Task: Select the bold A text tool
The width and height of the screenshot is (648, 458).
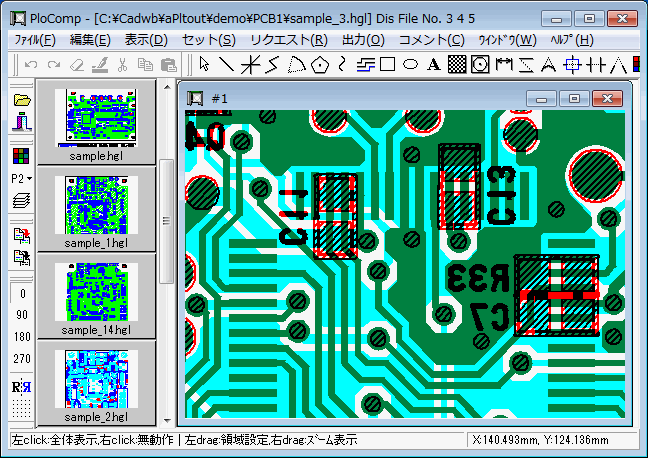Action: pyautogui.click(x=434, y=64)
